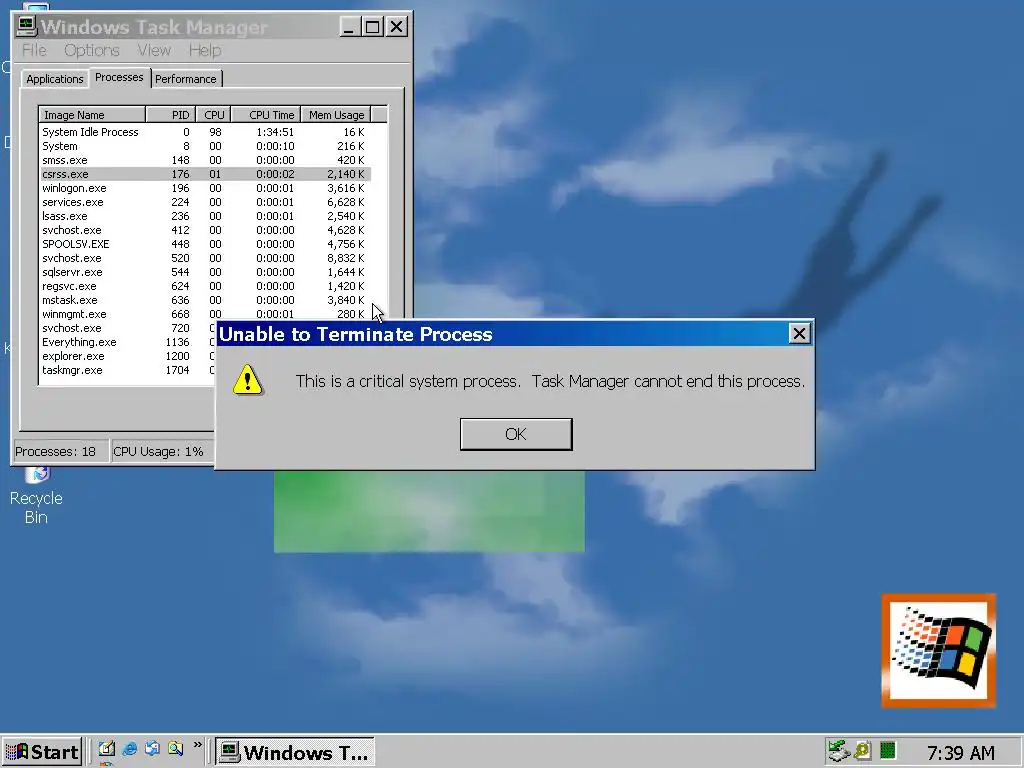1024x768 pixels.
Task: Close the Unable to Terminate Process dialog
Action: (x=799, y=334)
